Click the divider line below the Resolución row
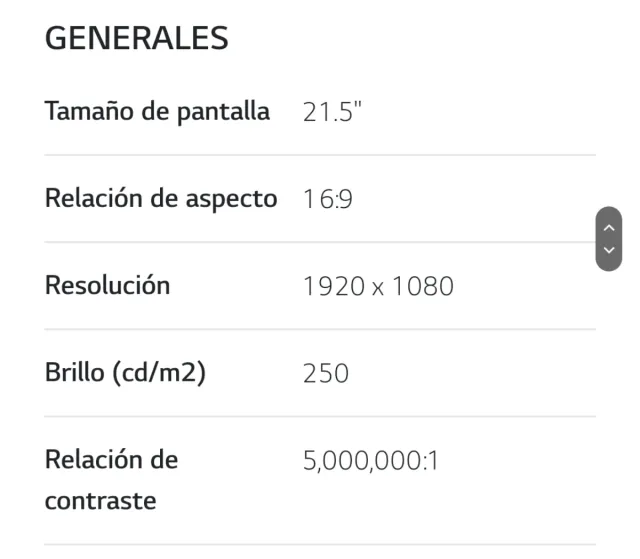The image size is (640, 559). [x=320, y=329]
